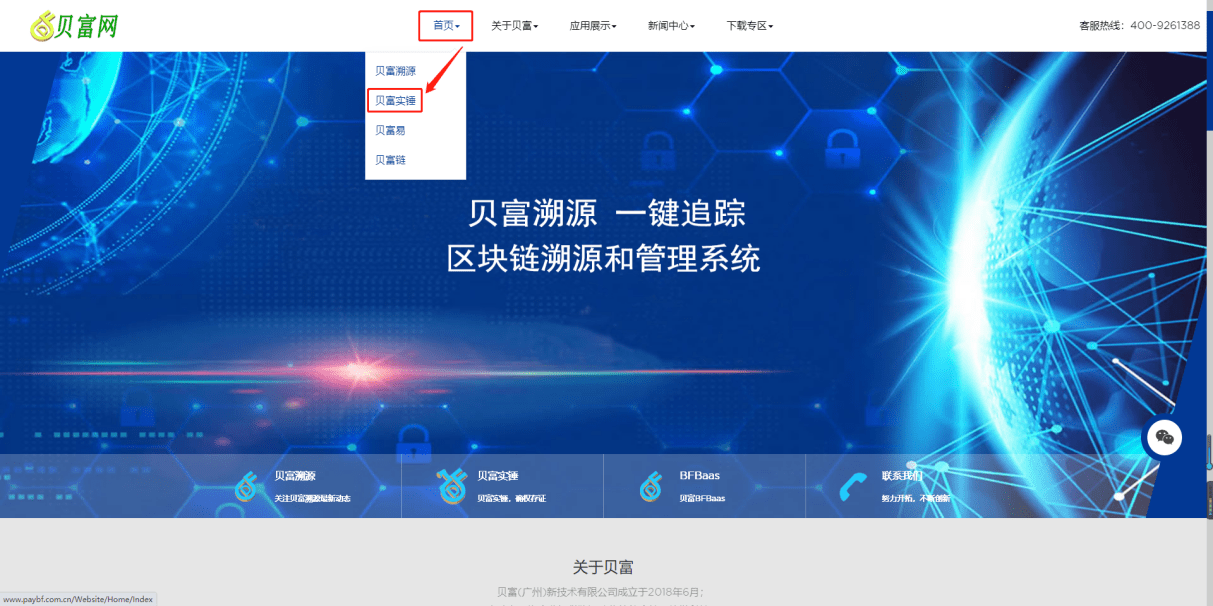Choose 贝富链 in the dropdown list

[389, 159]
